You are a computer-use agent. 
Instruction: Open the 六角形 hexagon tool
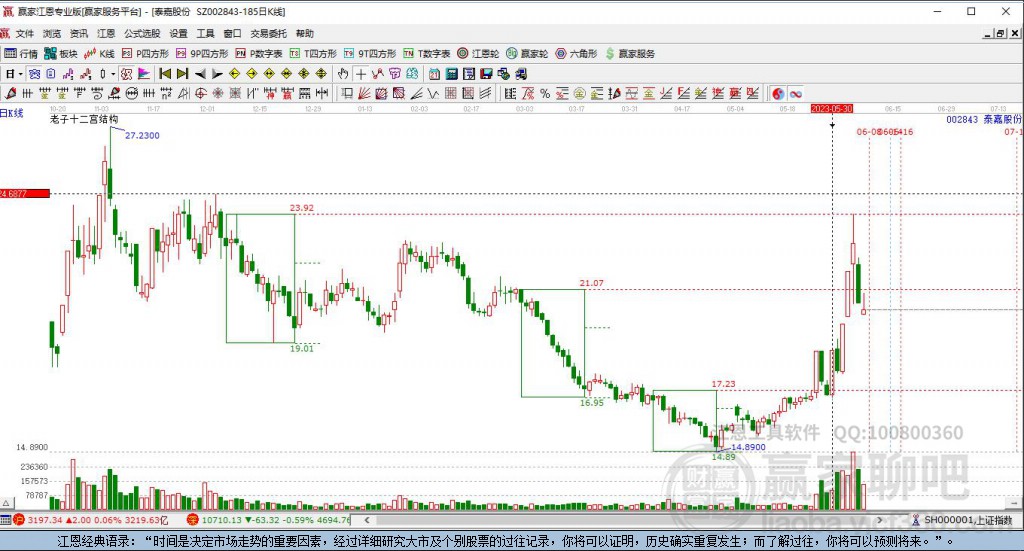(x=576, y=54)
